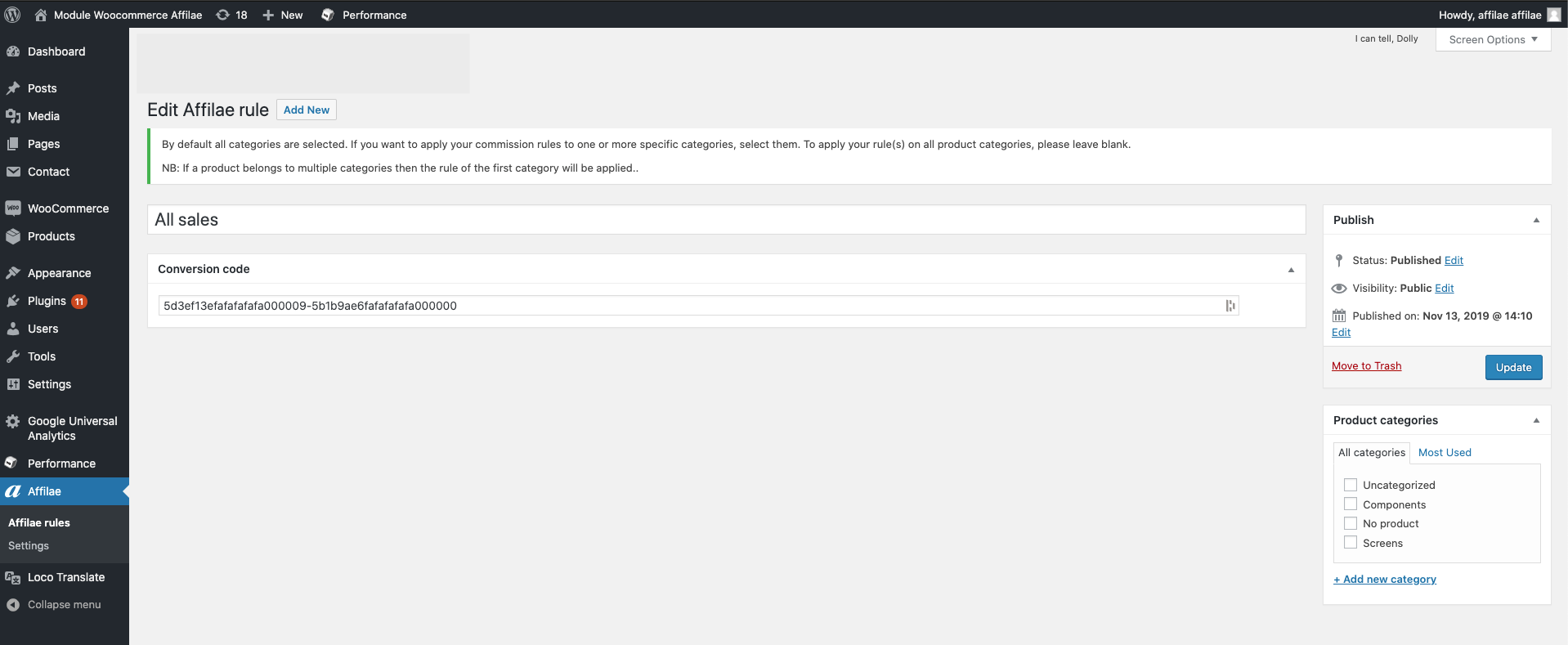Check the Uncategorized category
Image resolution: width=1568 pixels, height=645 pixels.
1351,485
